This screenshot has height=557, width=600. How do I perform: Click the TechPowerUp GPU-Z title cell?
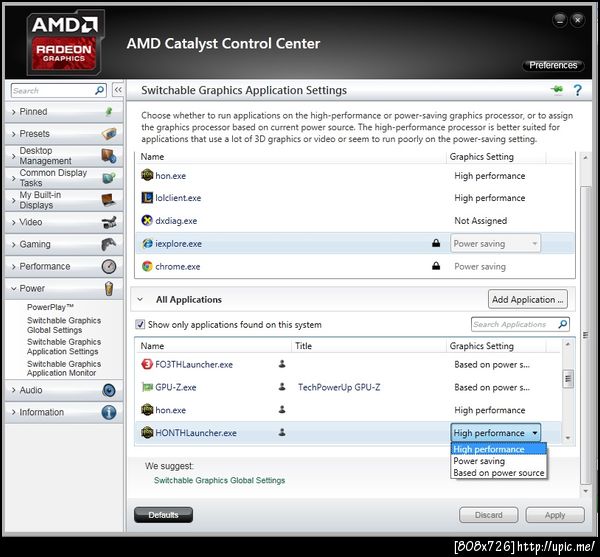[x=339, y=388]
